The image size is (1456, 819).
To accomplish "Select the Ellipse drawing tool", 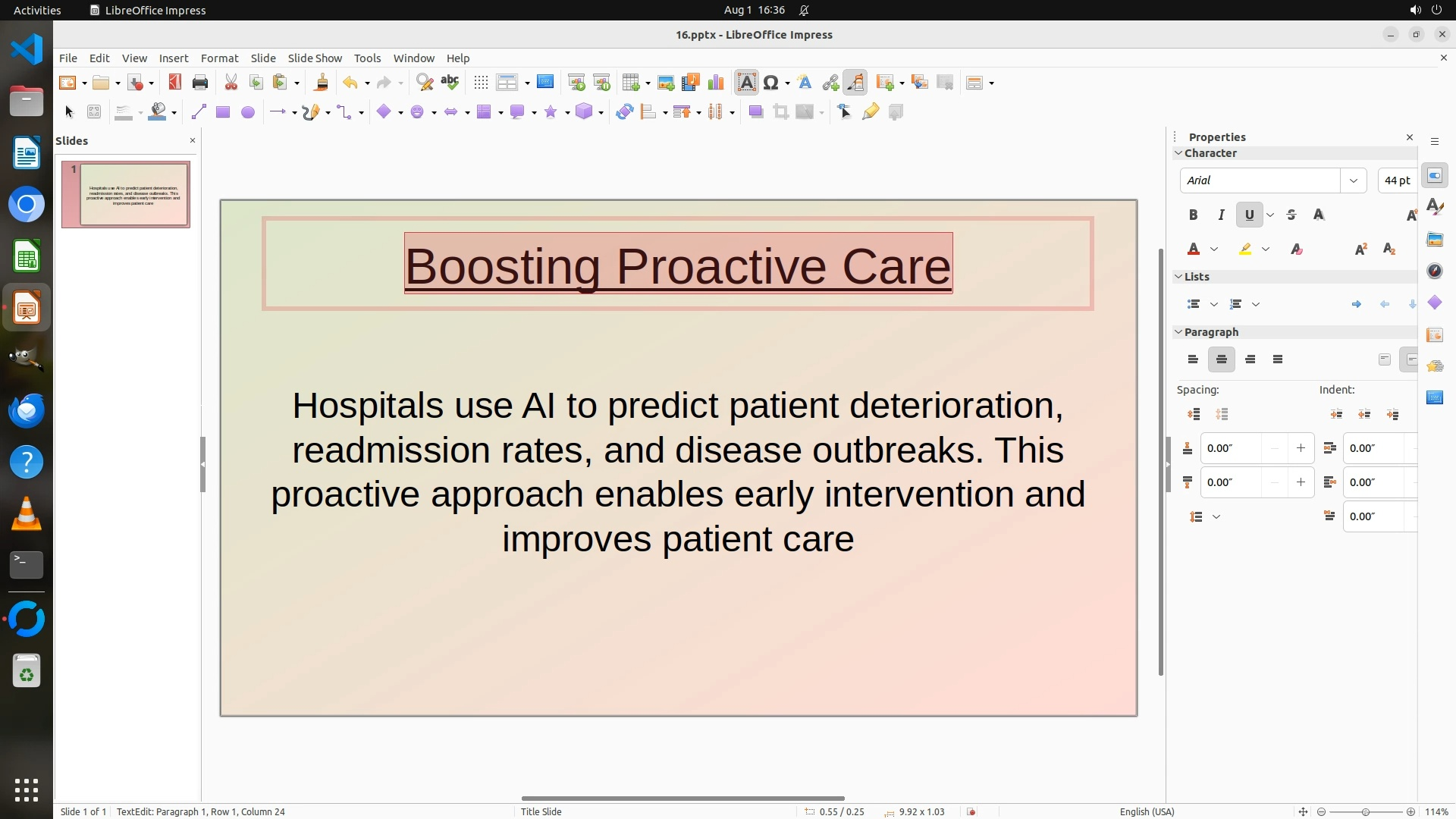I will pos(247,112).
